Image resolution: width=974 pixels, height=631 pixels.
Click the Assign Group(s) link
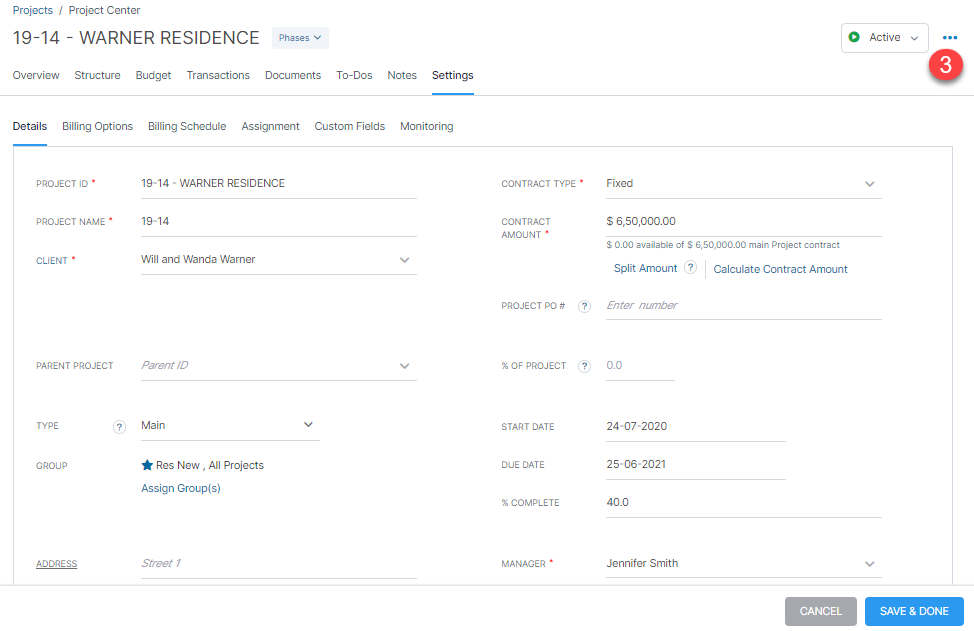[x=181, y=488]
